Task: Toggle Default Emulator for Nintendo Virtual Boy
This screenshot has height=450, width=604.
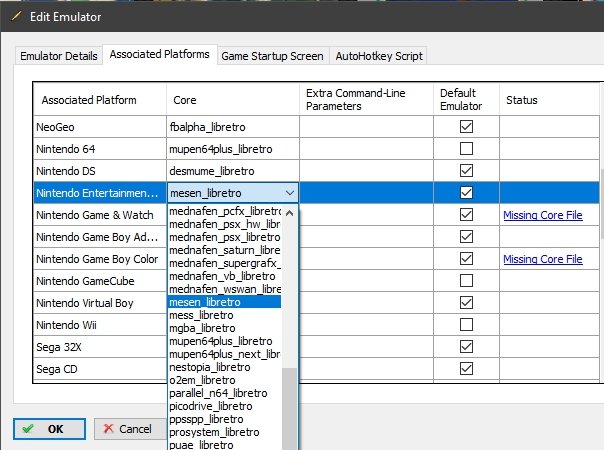Action: (466, 302)
